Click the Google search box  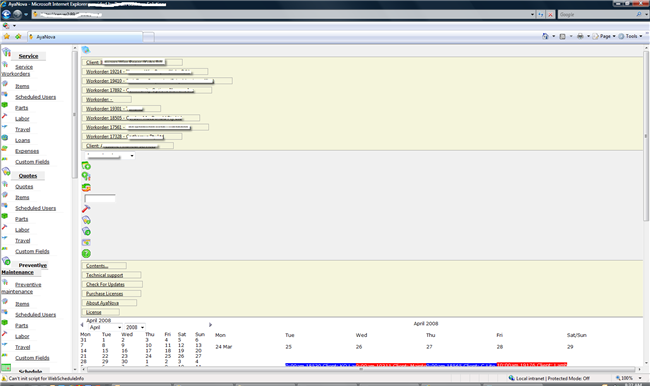[x=596, y=15]
